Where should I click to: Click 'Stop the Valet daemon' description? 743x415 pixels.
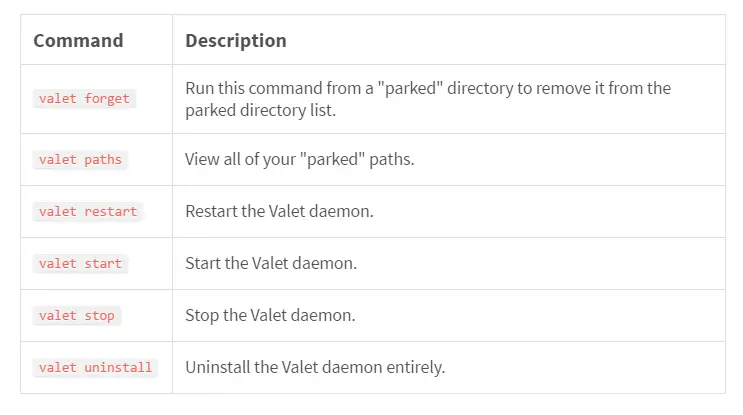click(270, 316)
